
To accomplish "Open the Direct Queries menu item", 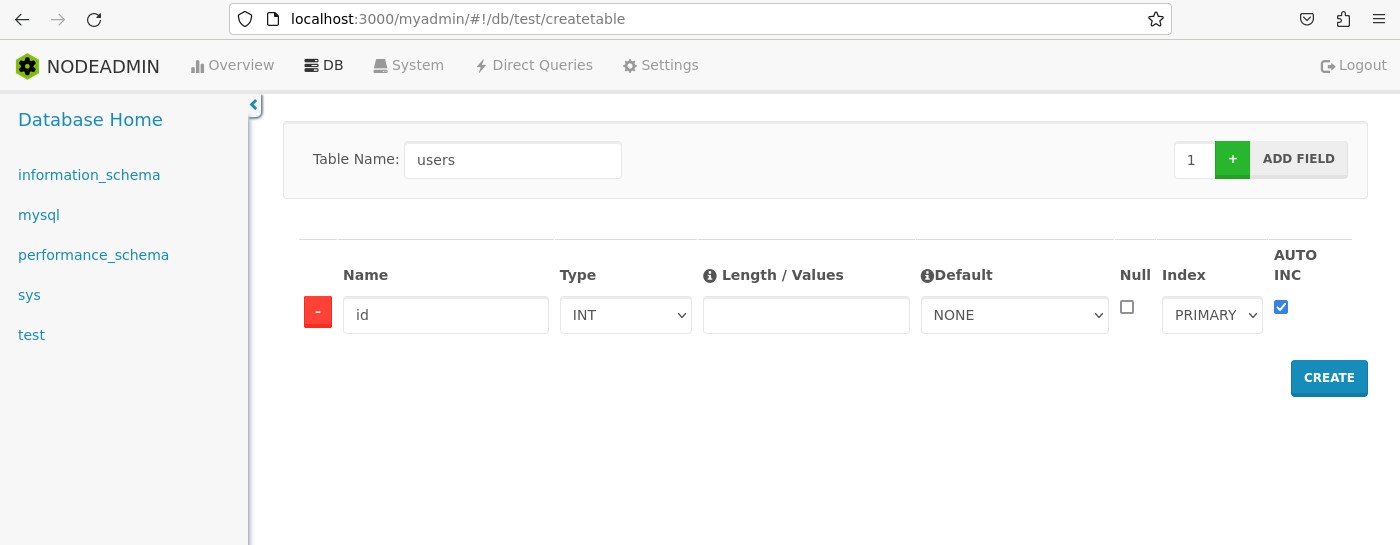I will click(x=534, y=66).
